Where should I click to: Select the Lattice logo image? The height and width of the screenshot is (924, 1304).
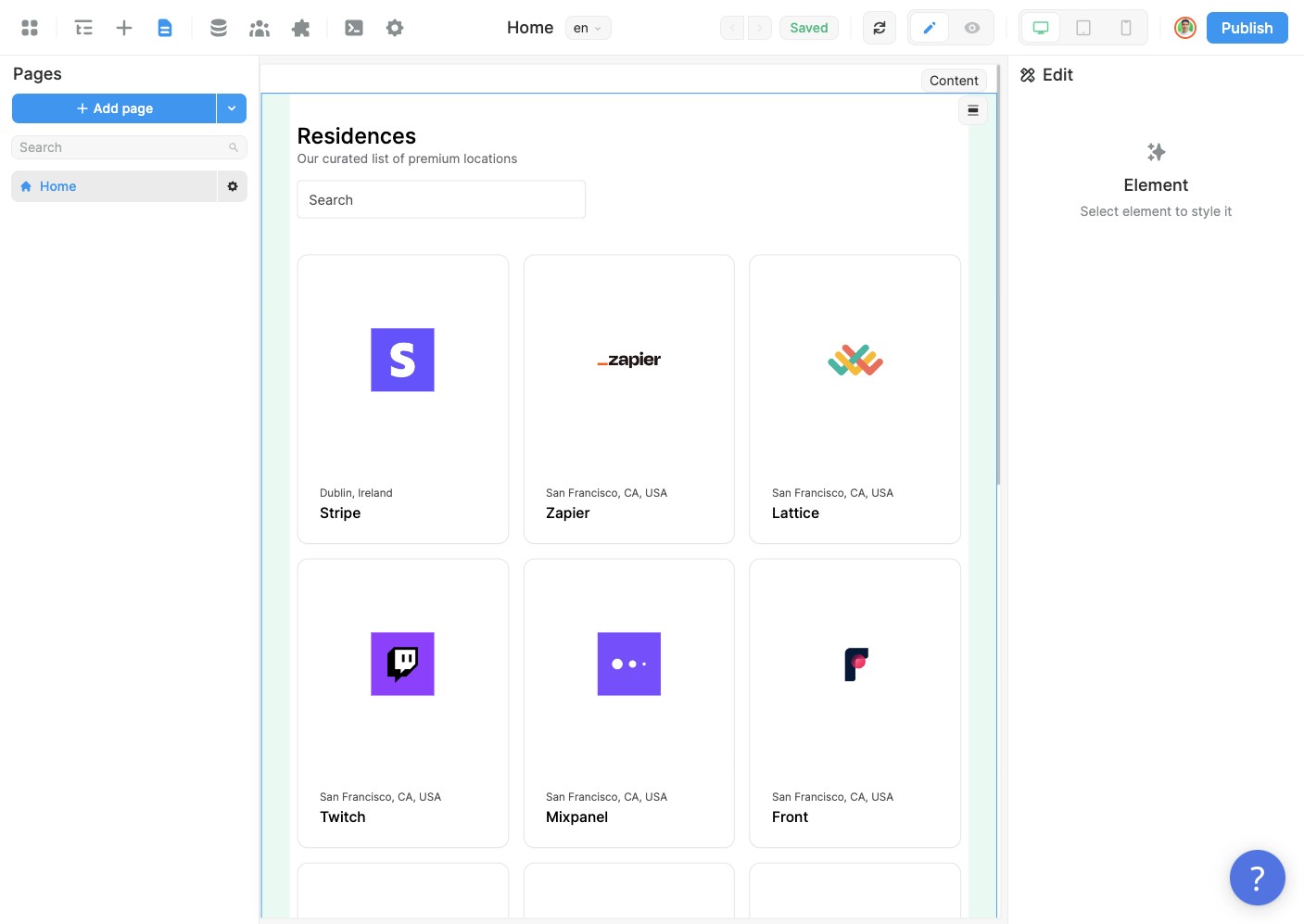pos(855,360)
